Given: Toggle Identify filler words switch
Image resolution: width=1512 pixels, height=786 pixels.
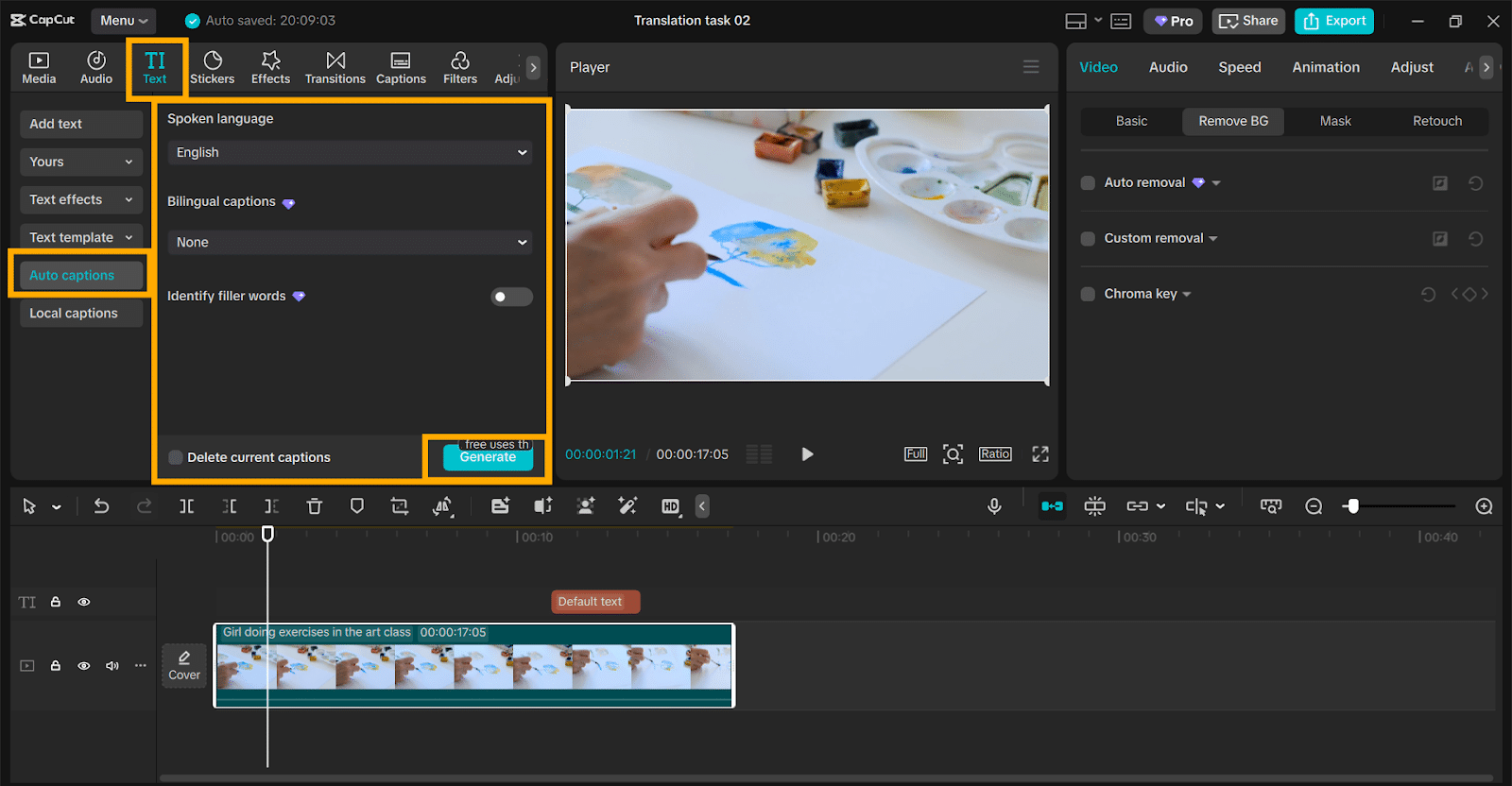Looking at the screenshot, I should click(511, 297).
